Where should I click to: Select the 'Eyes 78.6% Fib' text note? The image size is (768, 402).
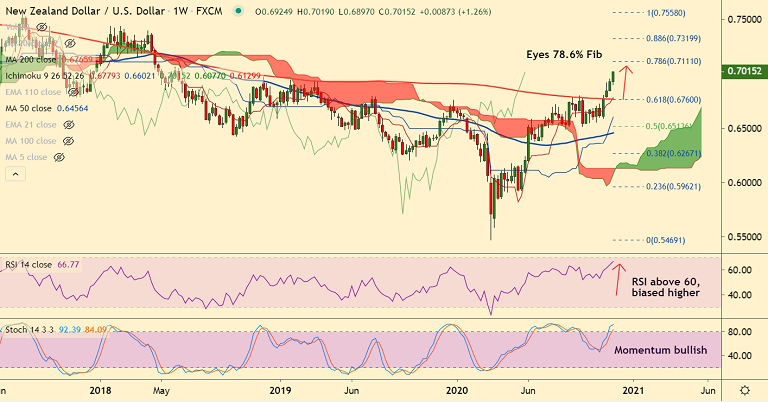pyautogui.click(x=564, y=54)
